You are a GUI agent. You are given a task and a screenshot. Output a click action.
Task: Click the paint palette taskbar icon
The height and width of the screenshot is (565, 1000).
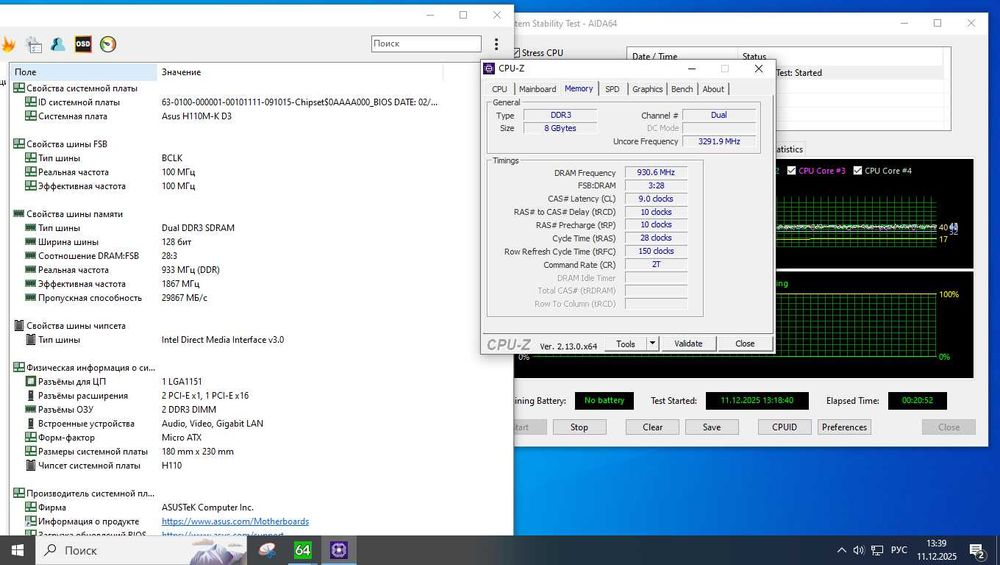point(267,550)
